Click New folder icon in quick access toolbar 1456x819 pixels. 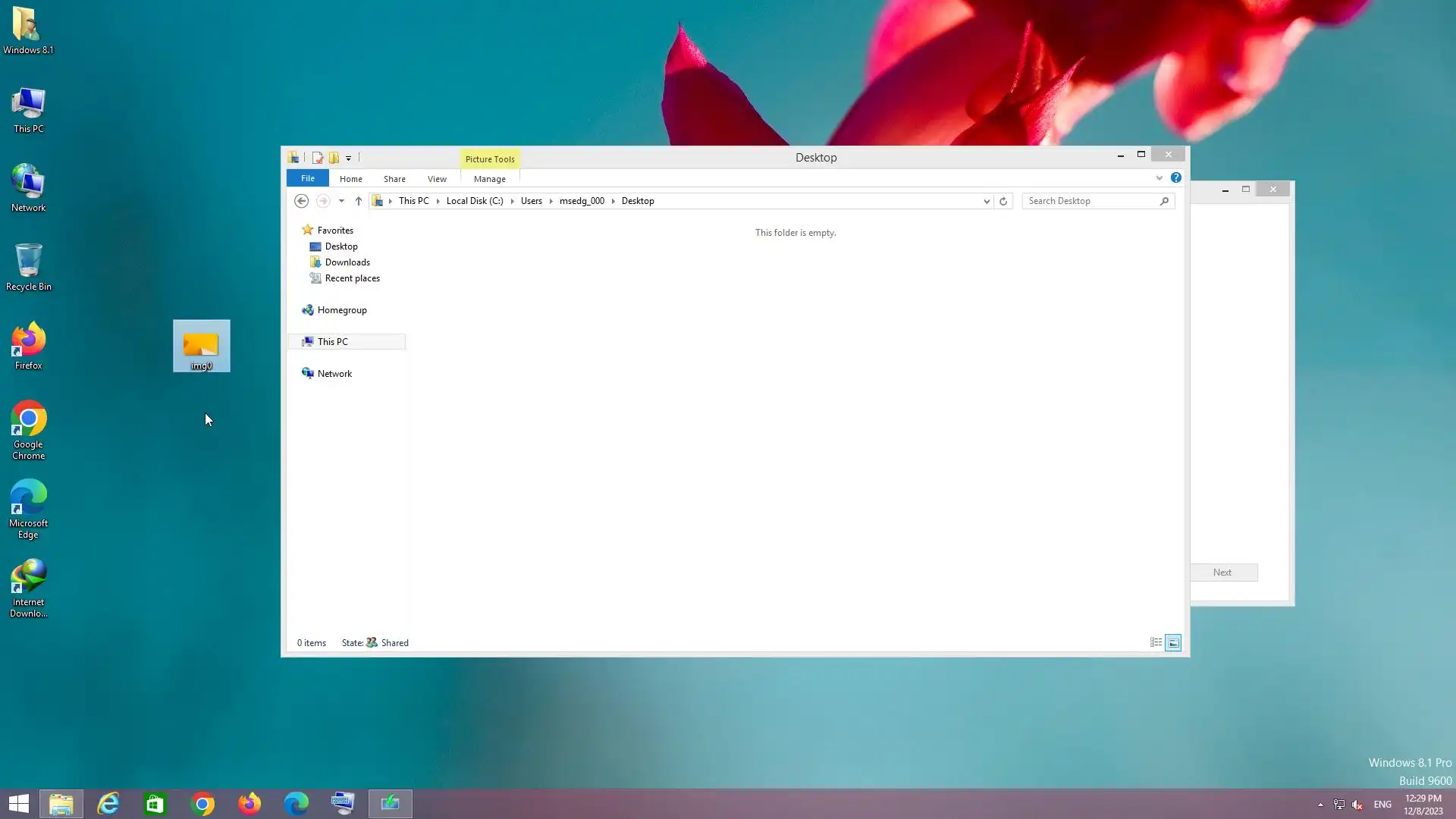pyautogui.click(x=334, y=158)
